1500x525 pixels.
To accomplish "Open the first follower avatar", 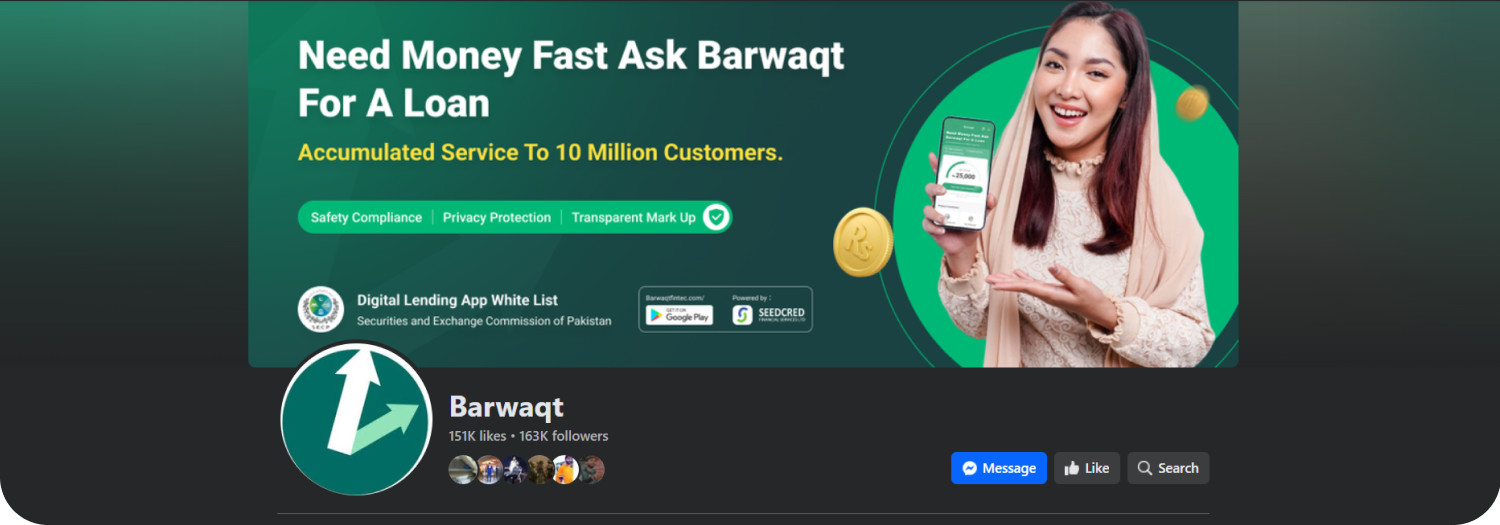I will pyautogui.click(x=463, y=469).
